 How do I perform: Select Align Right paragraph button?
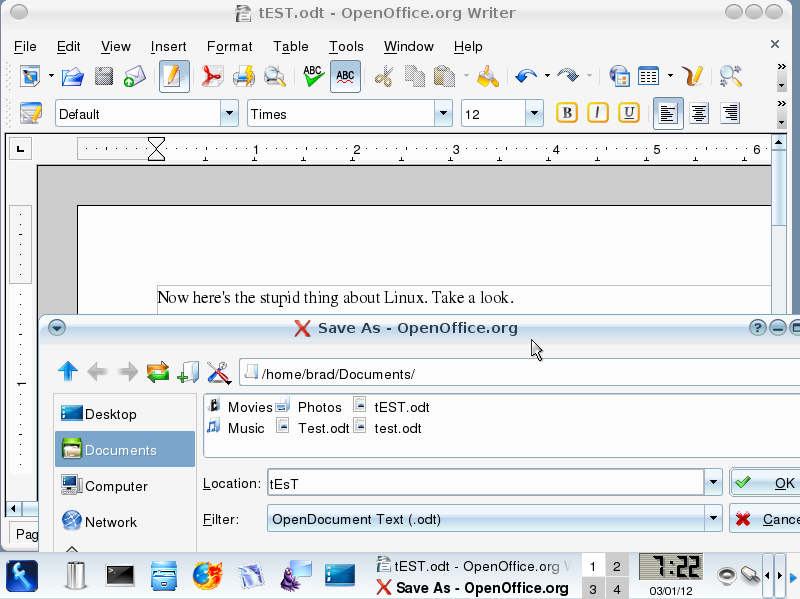[x=730, y=113]
